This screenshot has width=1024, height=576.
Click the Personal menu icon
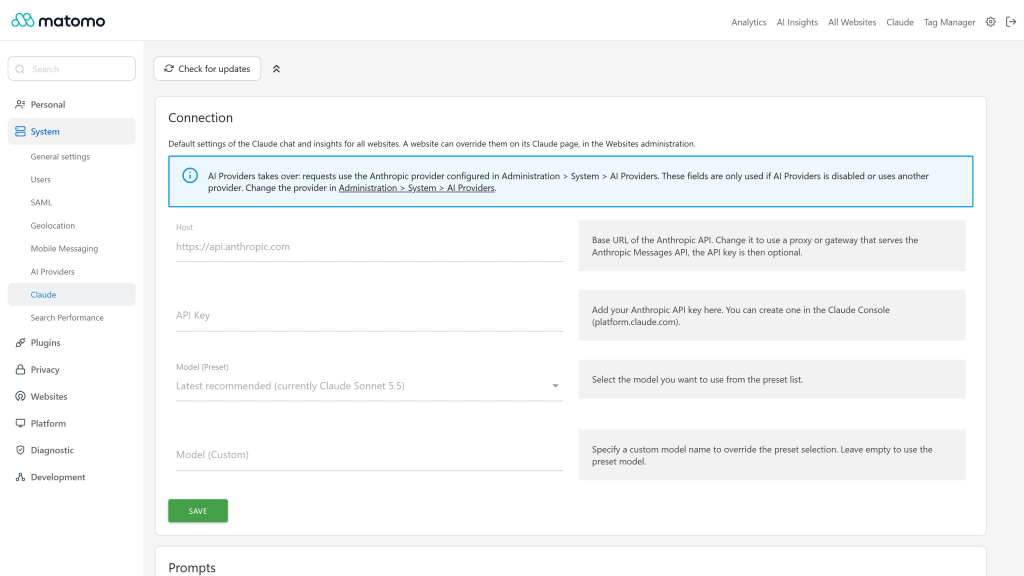pyautogui.click(x=20, y=104)
